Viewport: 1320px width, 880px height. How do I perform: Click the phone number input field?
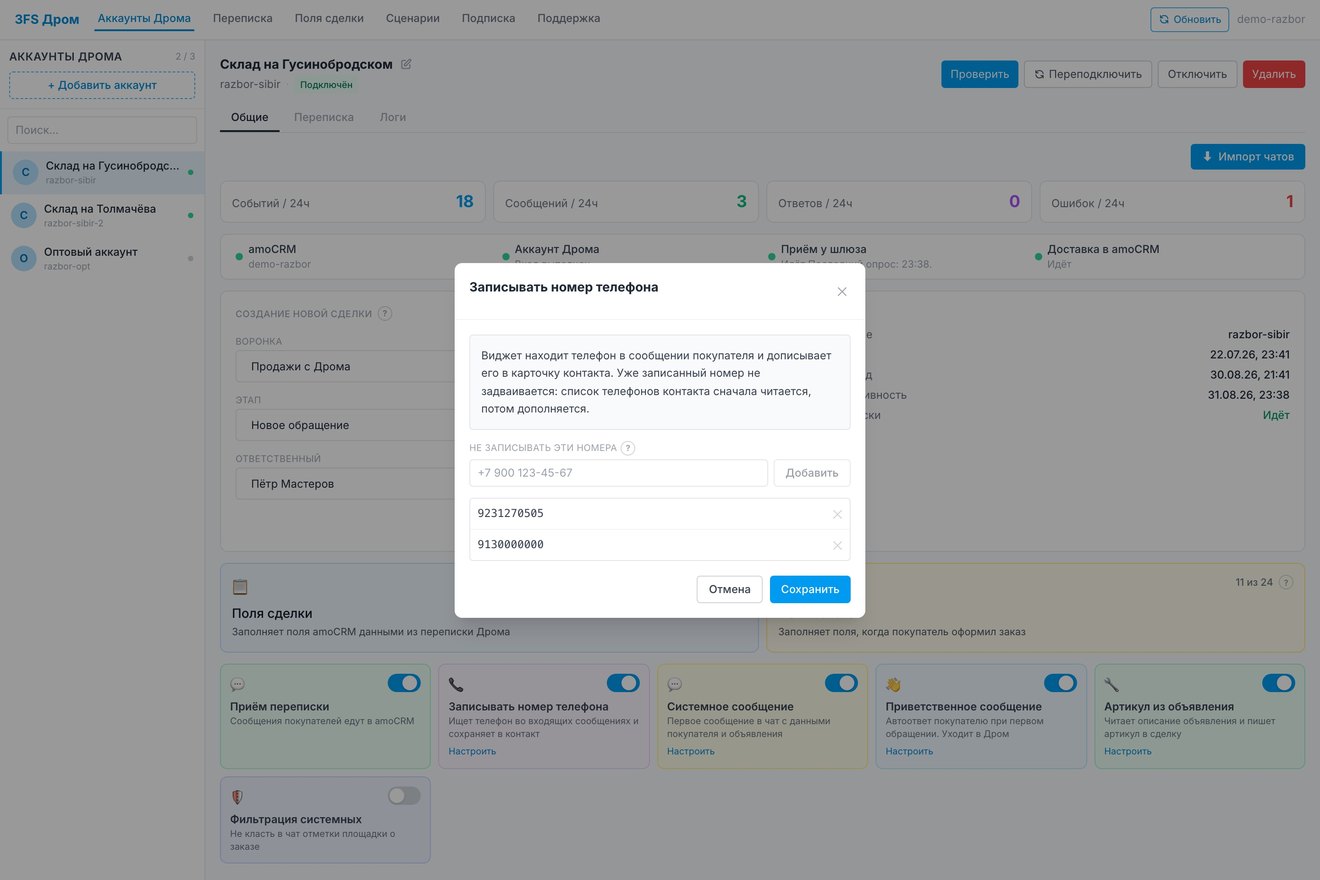(619, 473)
